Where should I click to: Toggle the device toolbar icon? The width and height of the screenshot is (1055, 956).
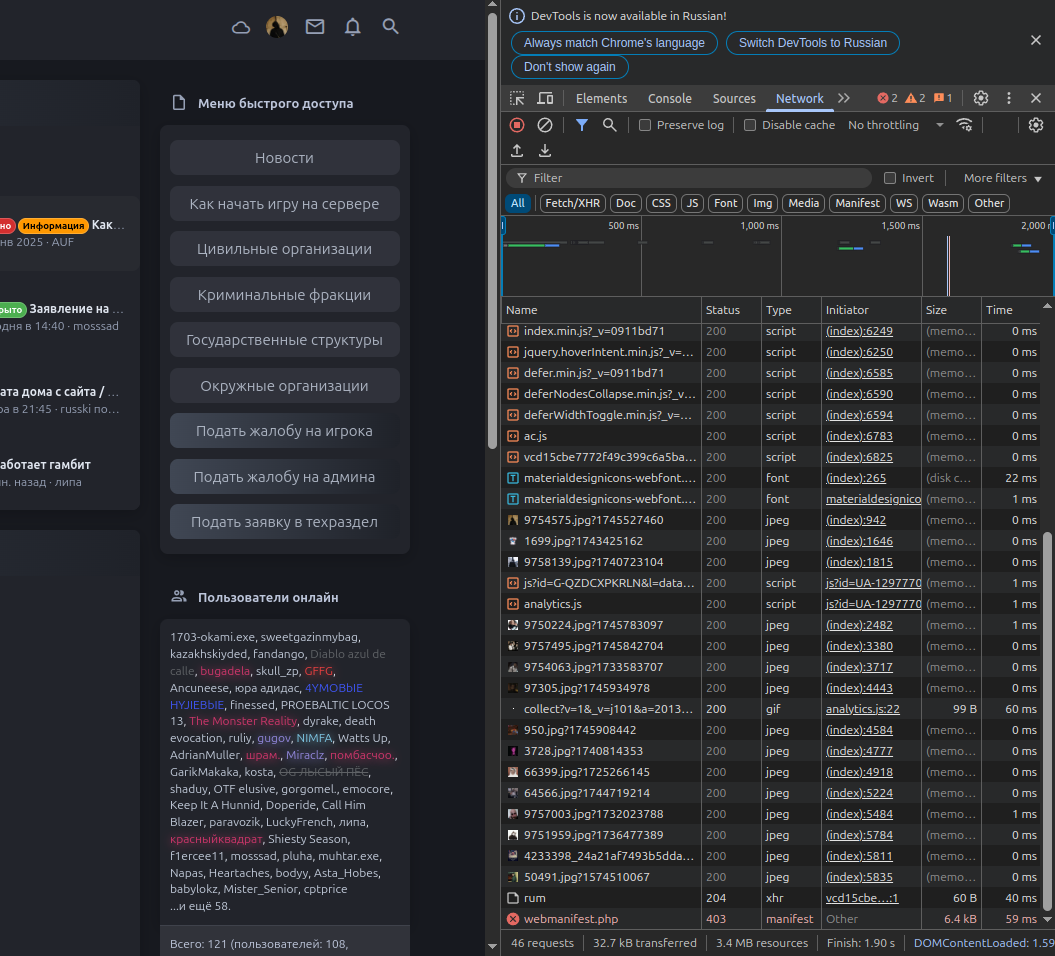[545, 98]
